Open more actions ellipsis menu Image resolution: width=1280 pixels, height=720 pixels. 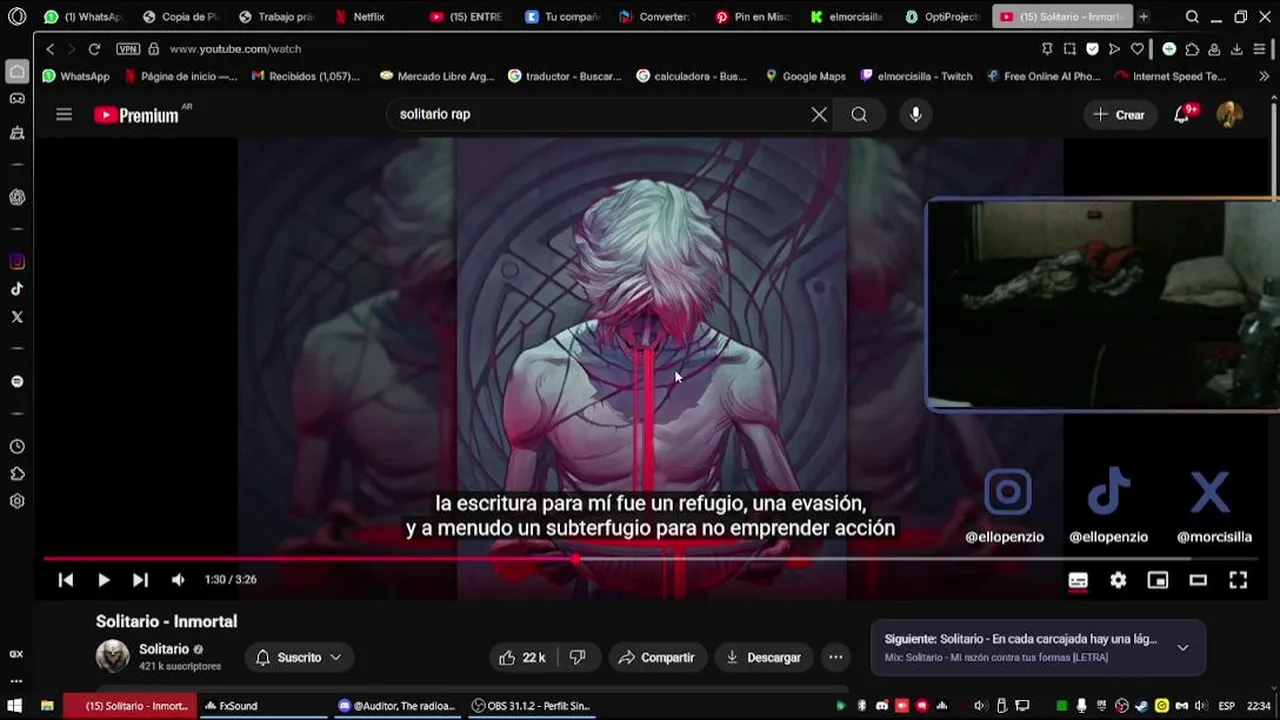(835, 657)
